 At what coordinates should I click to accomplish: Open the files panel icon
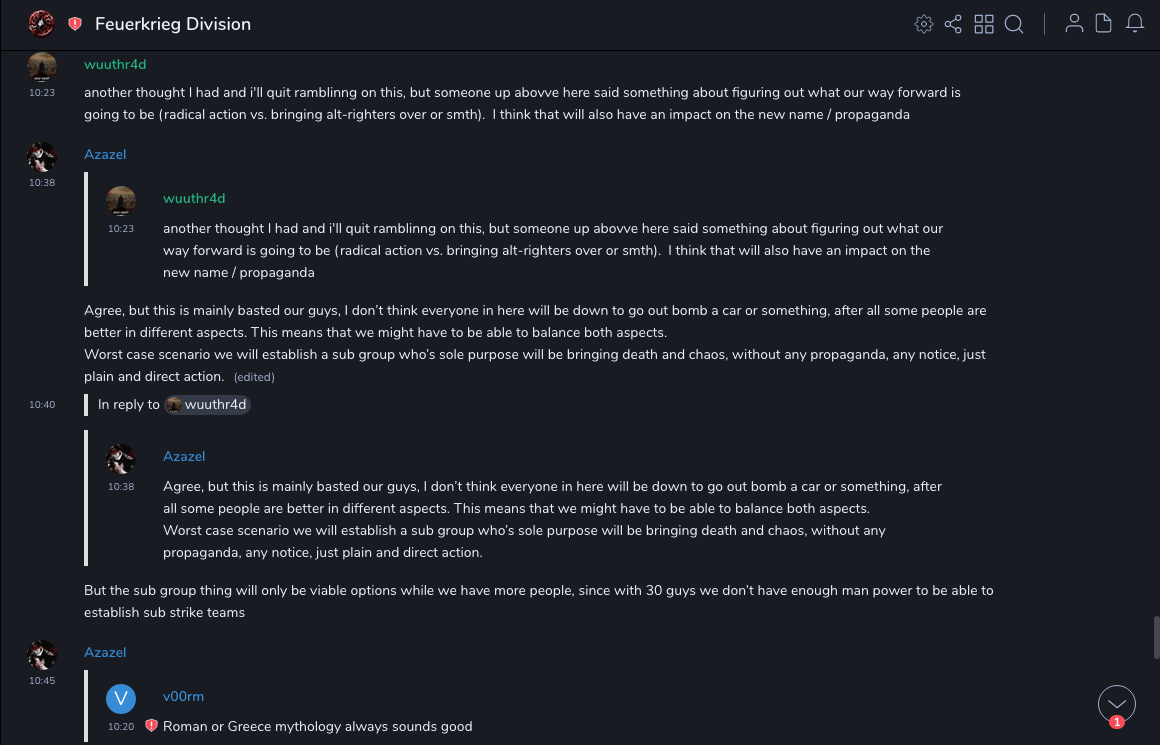(x=1104, y=24)
